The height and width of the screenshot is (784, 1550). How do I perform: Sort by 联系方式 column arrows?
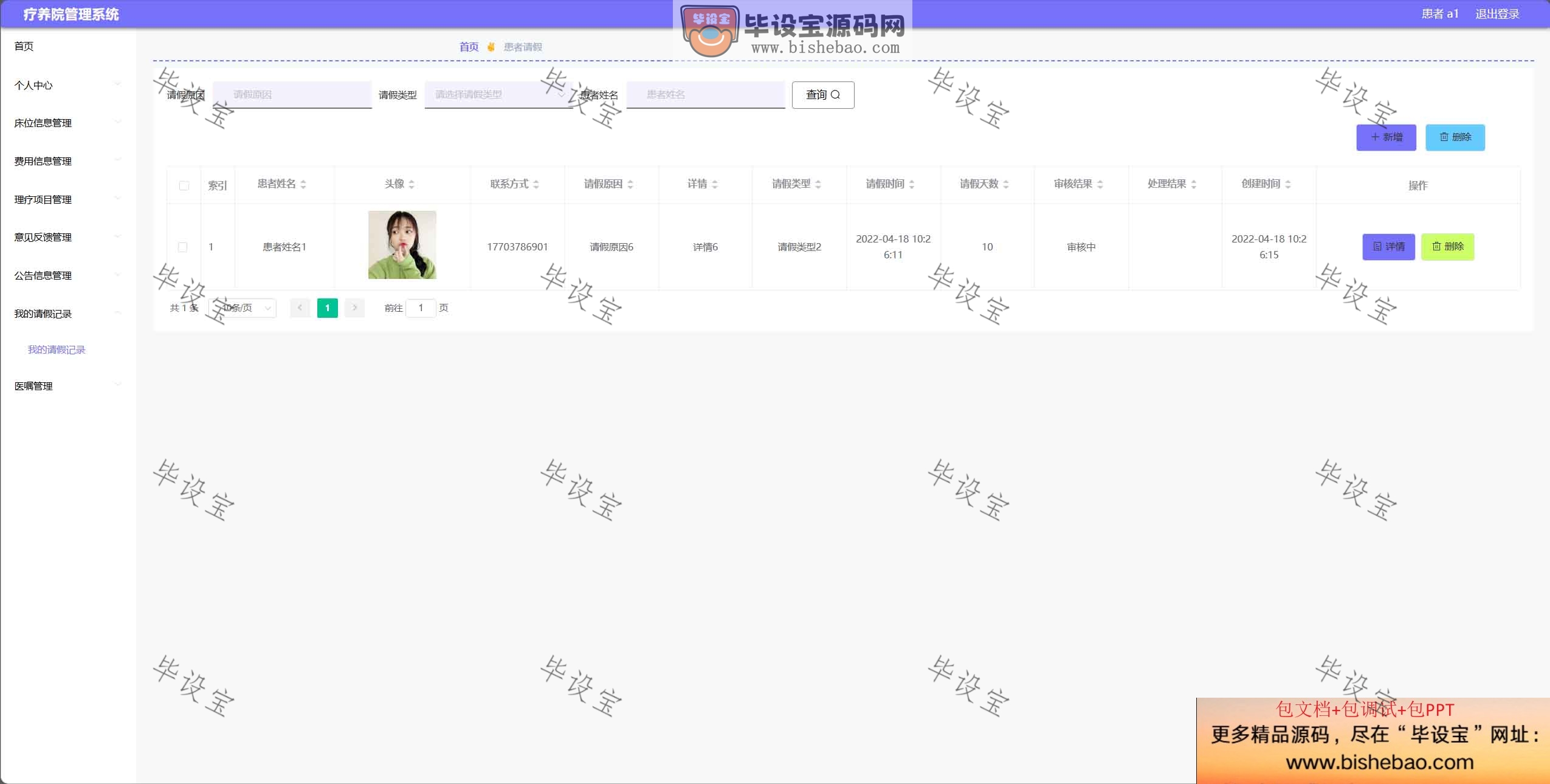tap(536, 184)
